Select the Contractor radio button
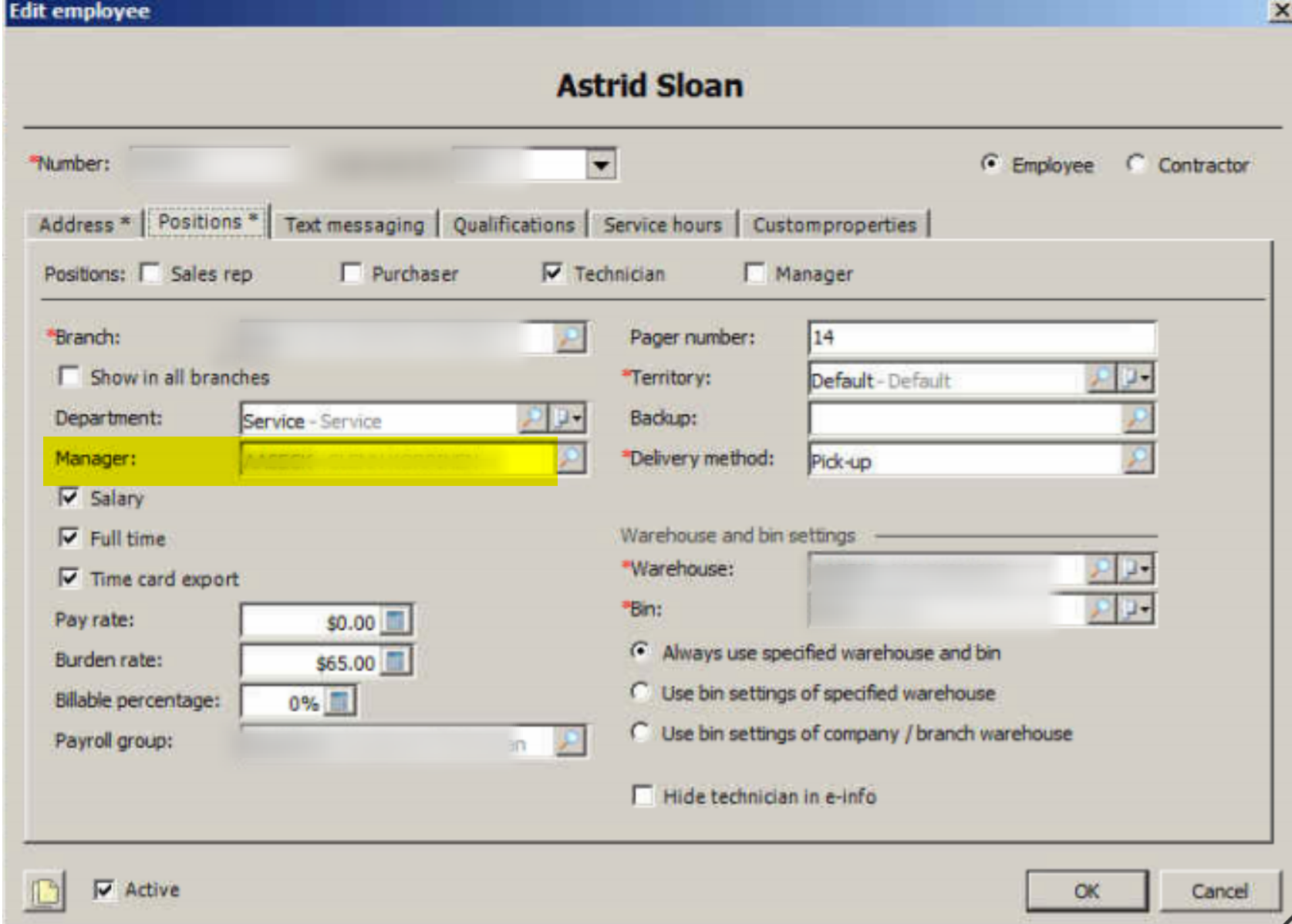Image resolution: width=1292 pixels, height=924 pixels. [x=1135, y=164]
